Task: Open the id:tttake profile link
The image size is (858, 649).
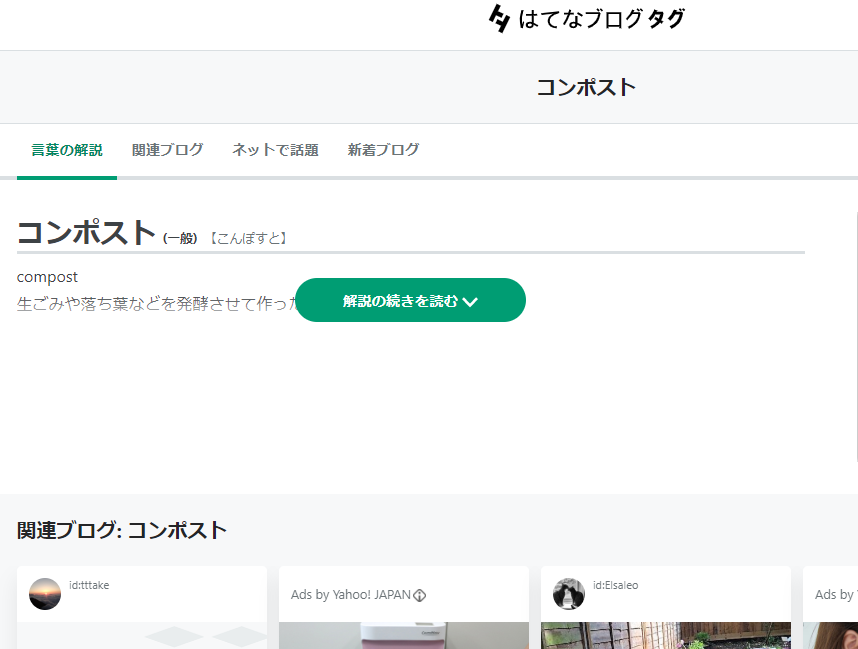Action: coord(89,585)
